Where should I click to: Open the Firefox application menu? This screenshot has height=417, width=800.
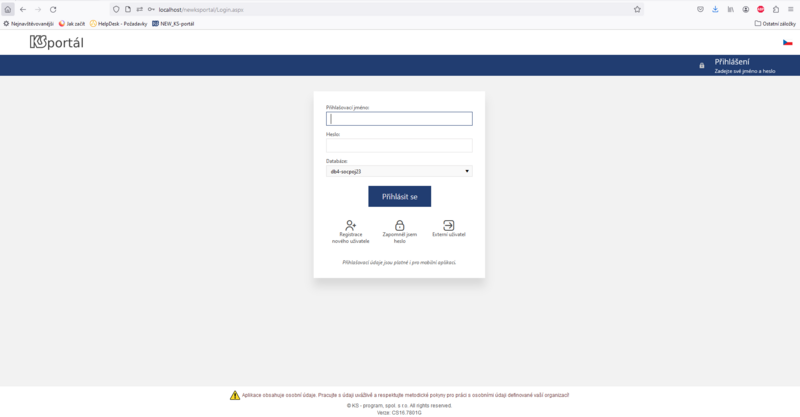[791, 9]
